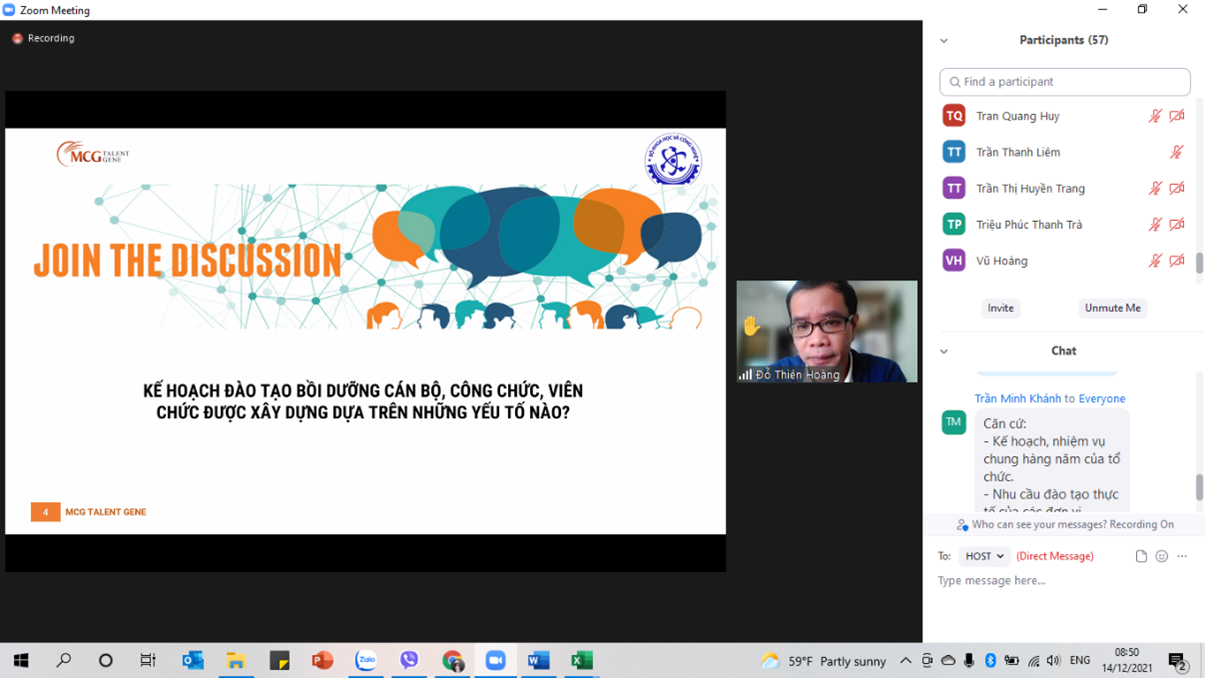Collapse the Chat panel

click(944, 351)
